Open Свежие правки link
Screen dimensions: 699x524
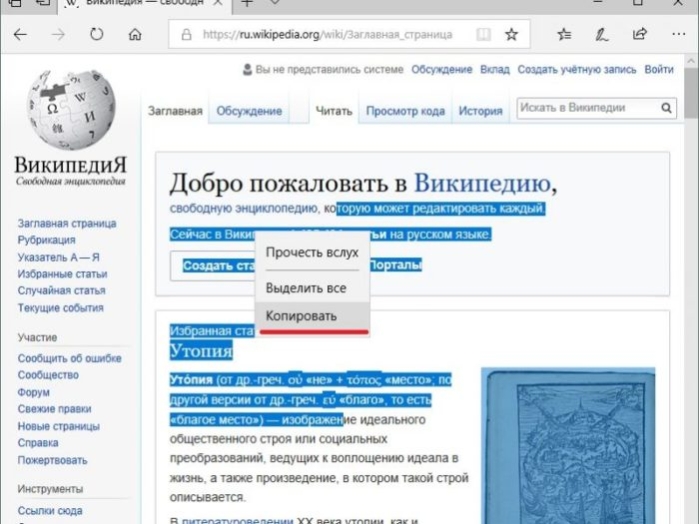[x=54, y=409]
